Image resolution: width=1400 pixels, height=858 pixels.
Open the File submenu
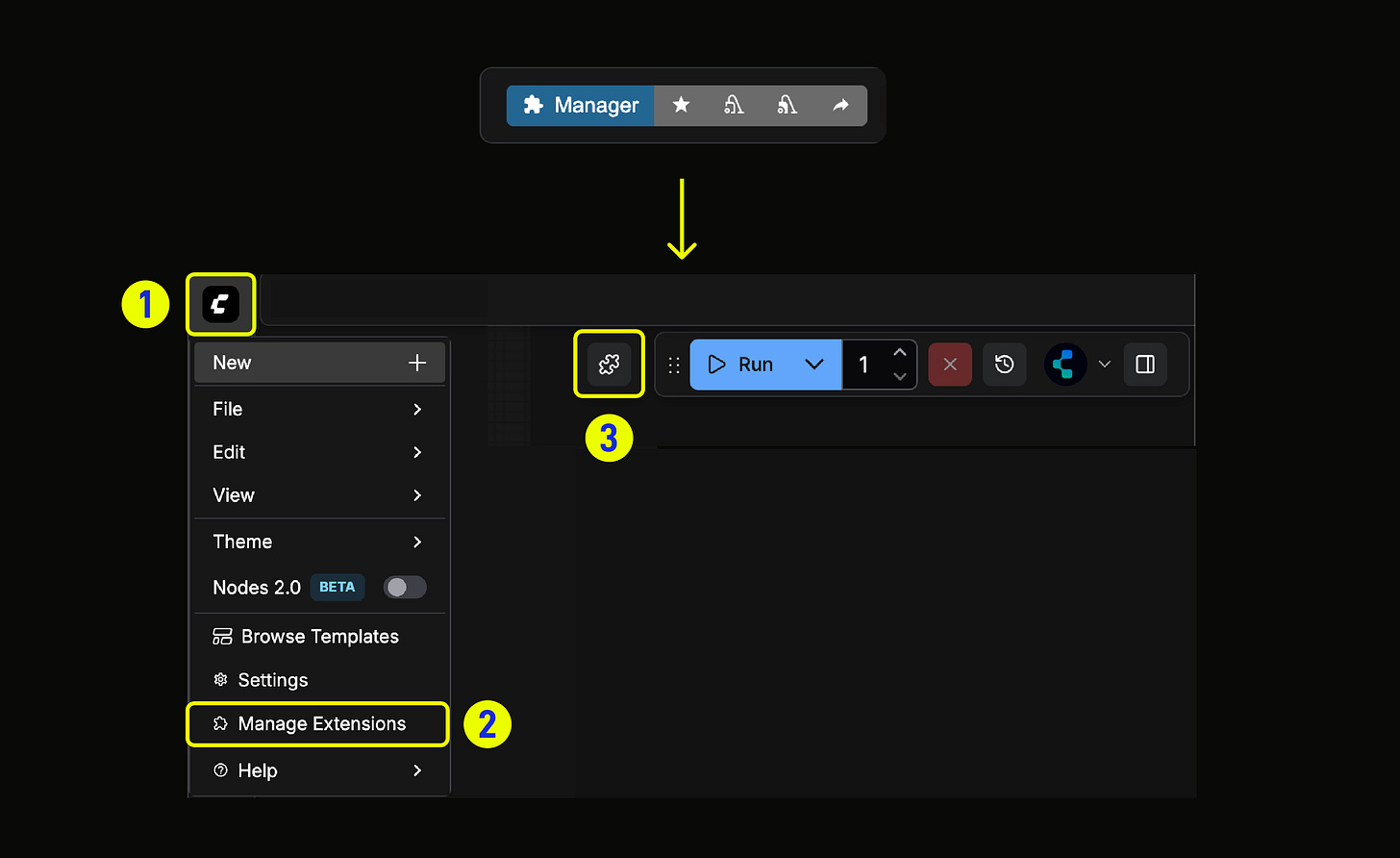[x=319, y=409]
